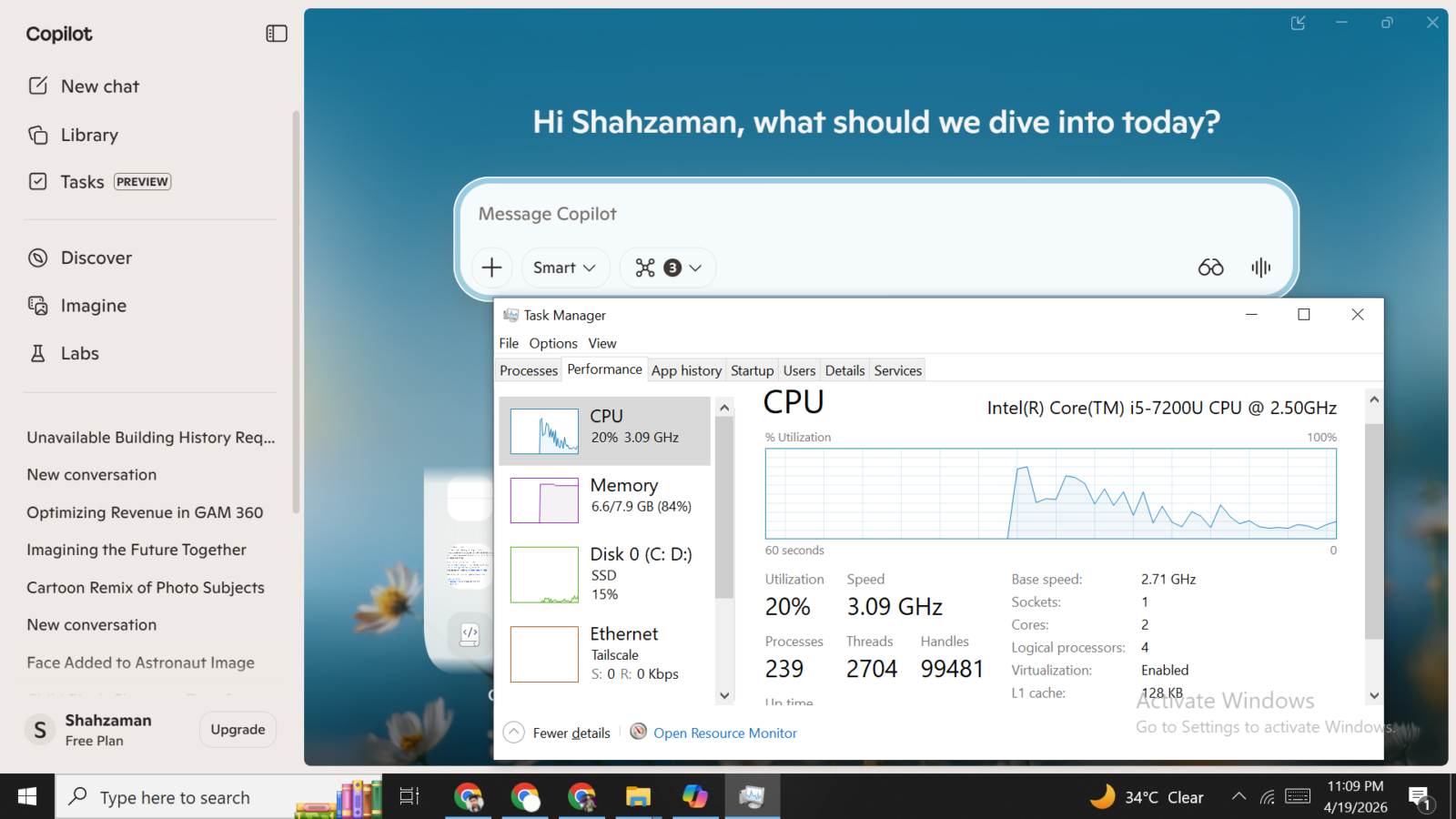Switch to the Processes tab
Screen dimensions: 1456x819
529,370
